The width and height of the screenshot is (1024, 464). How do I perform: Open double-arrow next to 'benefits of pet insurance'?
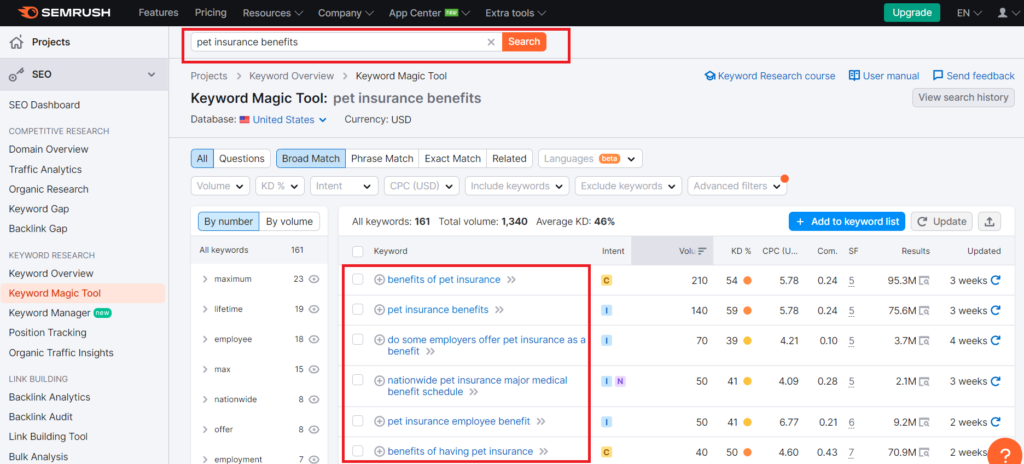511,280
